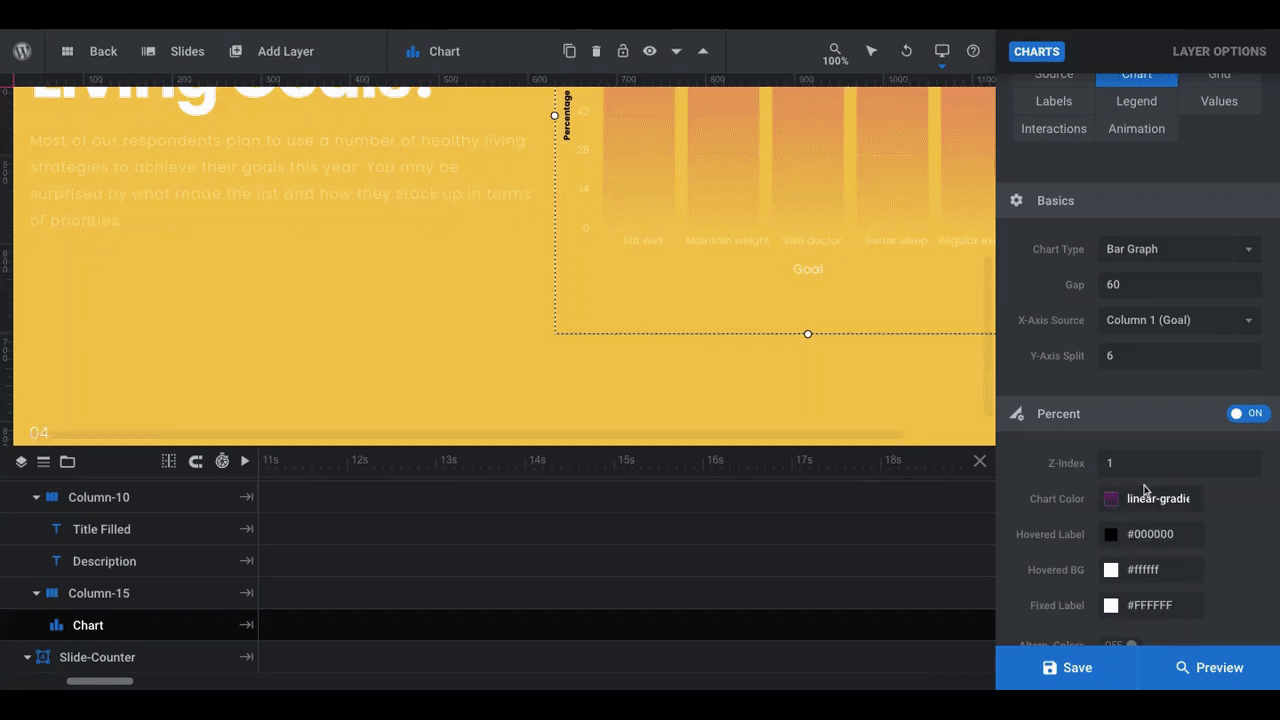Open the Interactions settings tab
1280x720 pixels.
(x=1054, y=129)
